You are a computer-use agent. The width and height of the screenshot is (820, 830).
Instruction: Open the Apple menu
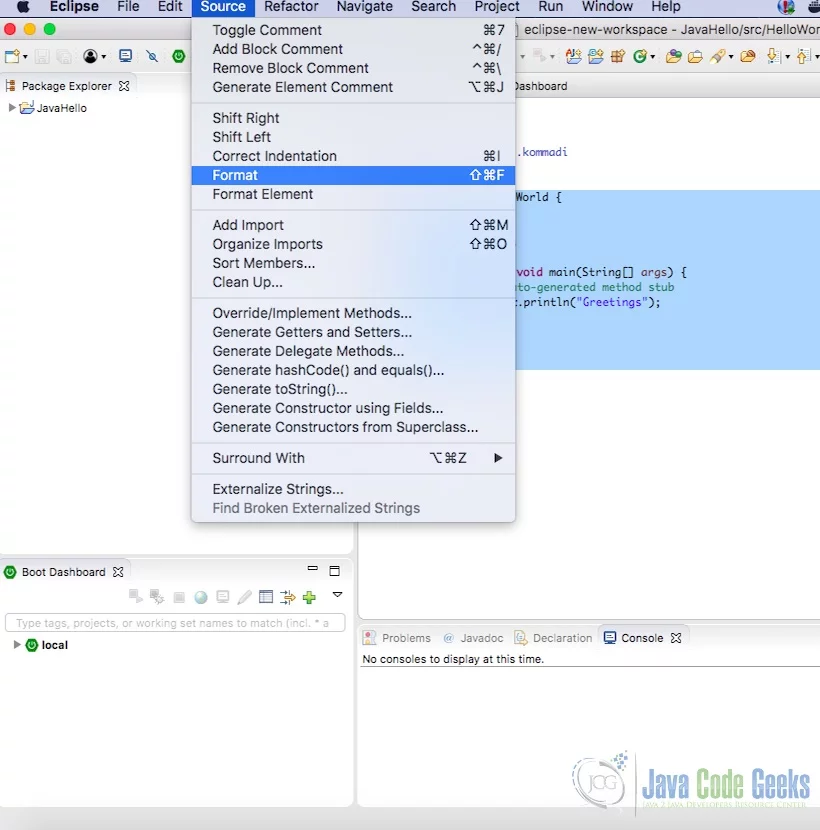pyautogui.click(x=23, y=7)
